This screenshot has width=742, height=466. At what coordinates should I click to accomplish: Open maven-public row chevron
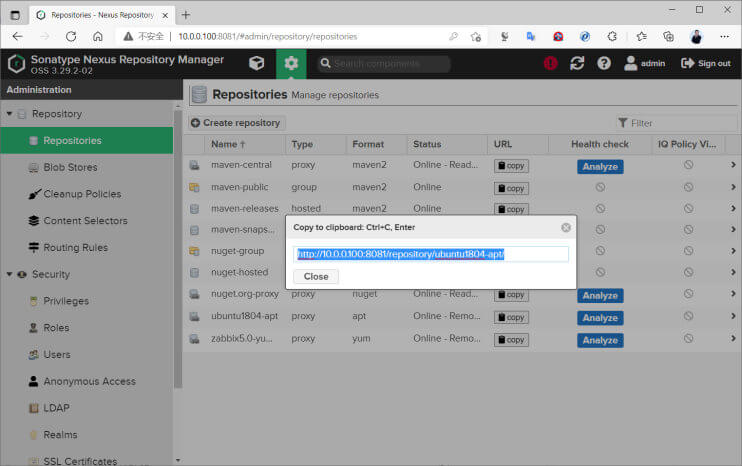click(733, 187)
